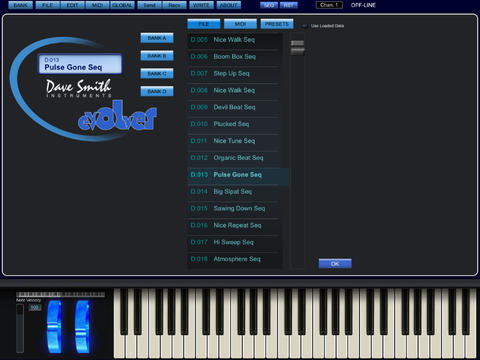This screenshot has height=360, width=480.
Task: Click the preset list scrollbar handle
Action: click(x=297, y=47)
